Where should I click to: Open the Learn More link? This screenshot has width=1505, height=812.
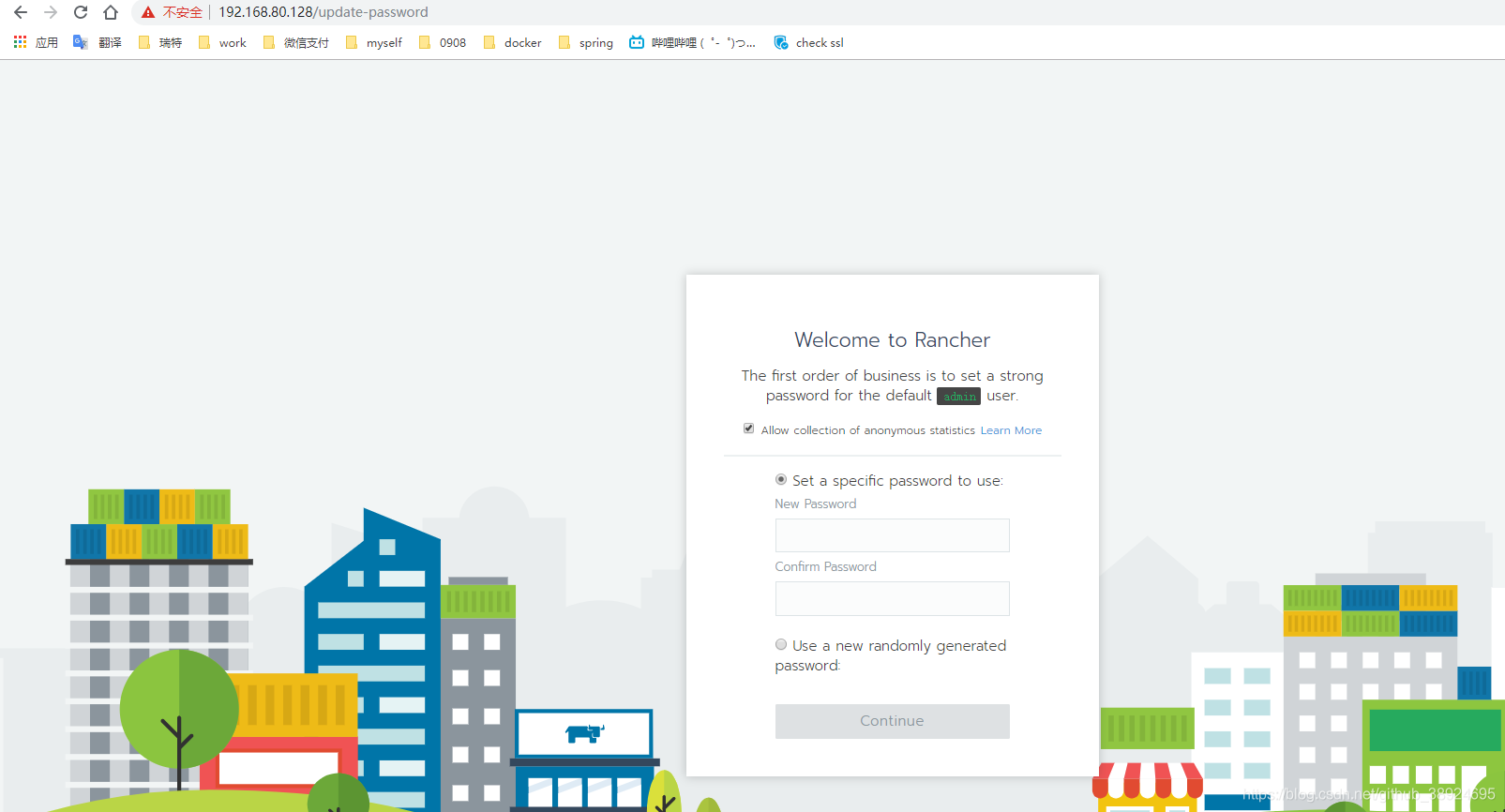point(1011,430)
